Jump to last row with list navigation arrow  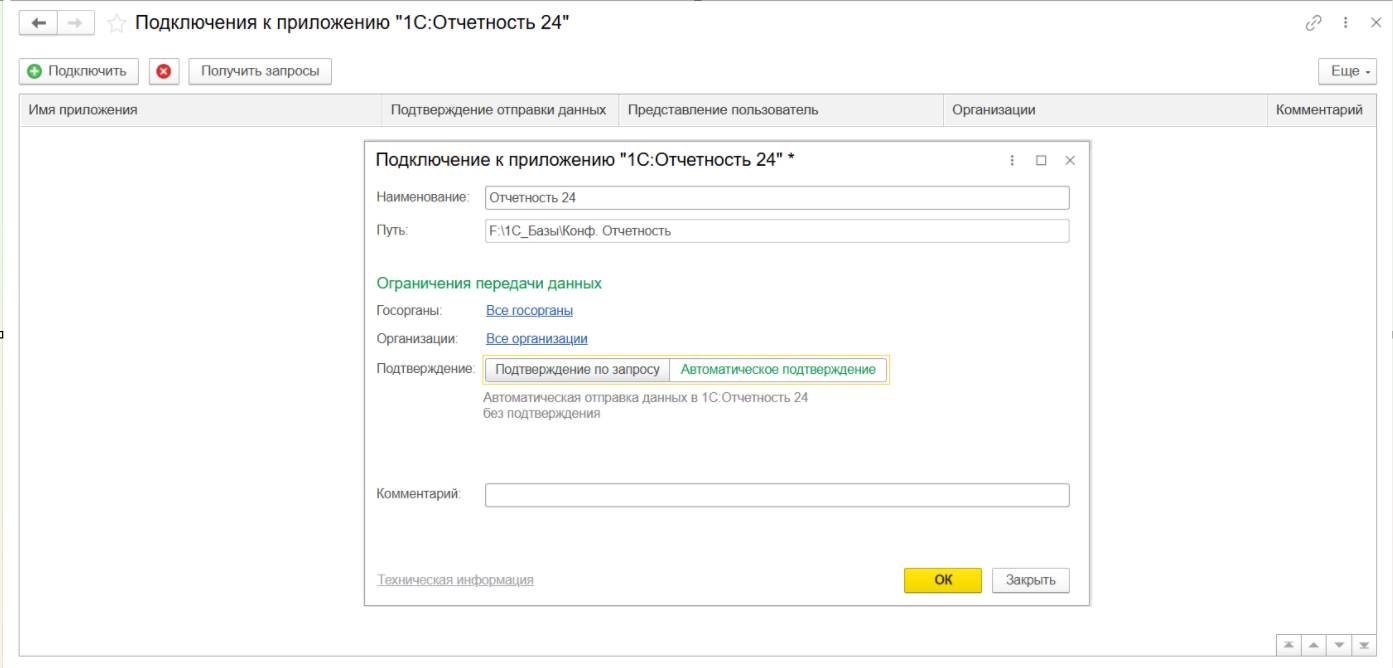1364,645
